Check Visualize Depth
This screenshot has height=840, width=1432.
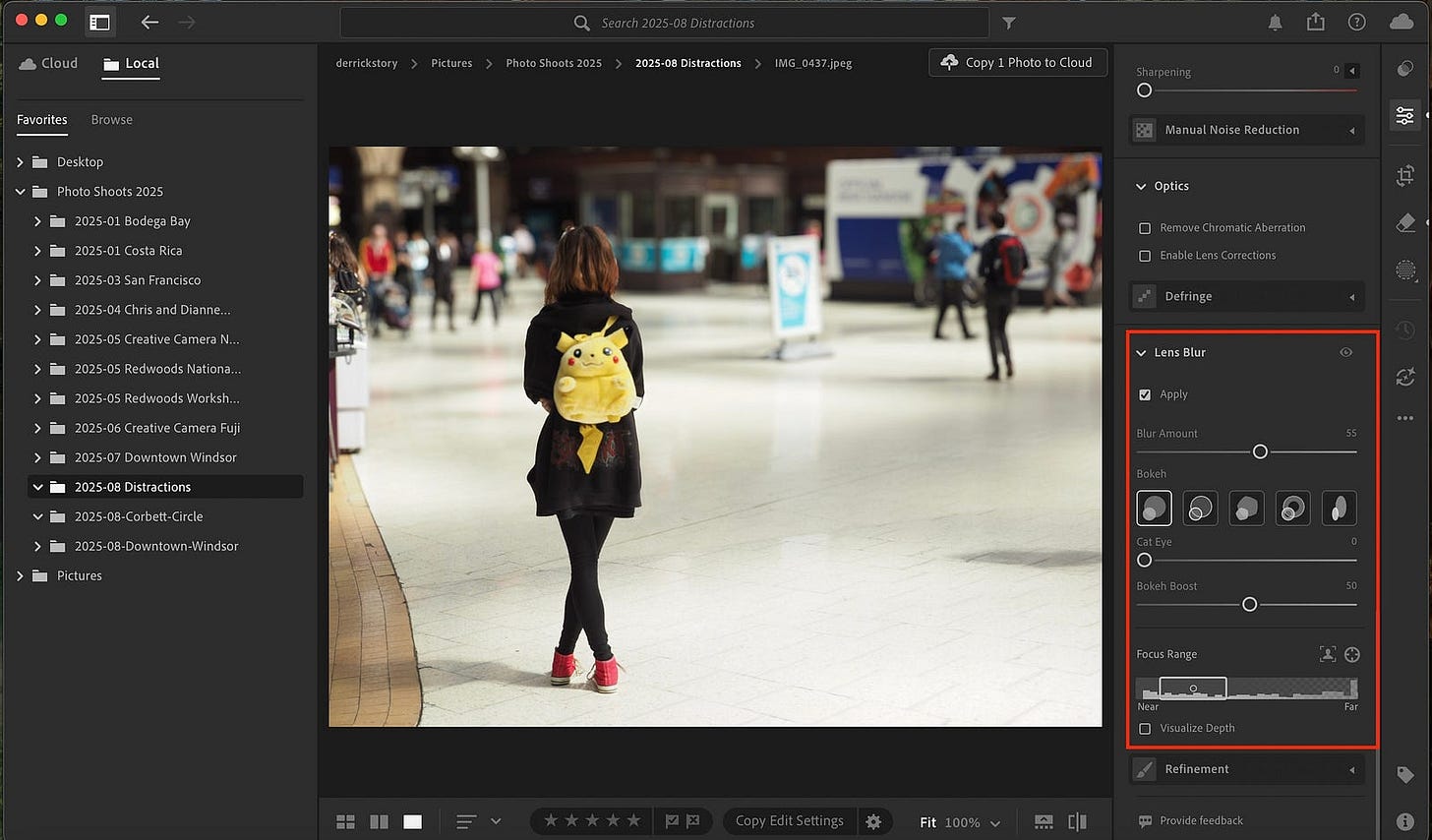tap(1145, 729)
